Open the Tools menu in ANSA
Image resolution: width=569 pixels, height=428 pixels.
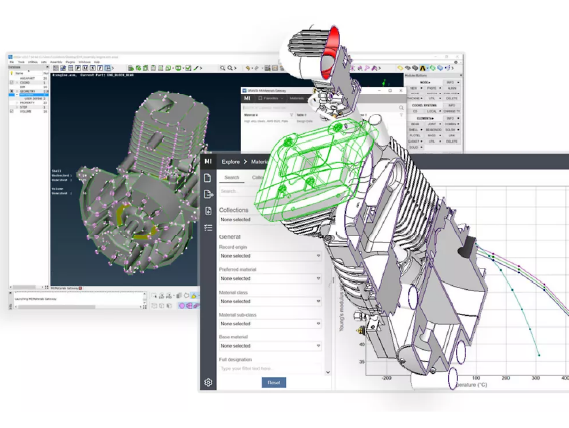pos(21,62)
